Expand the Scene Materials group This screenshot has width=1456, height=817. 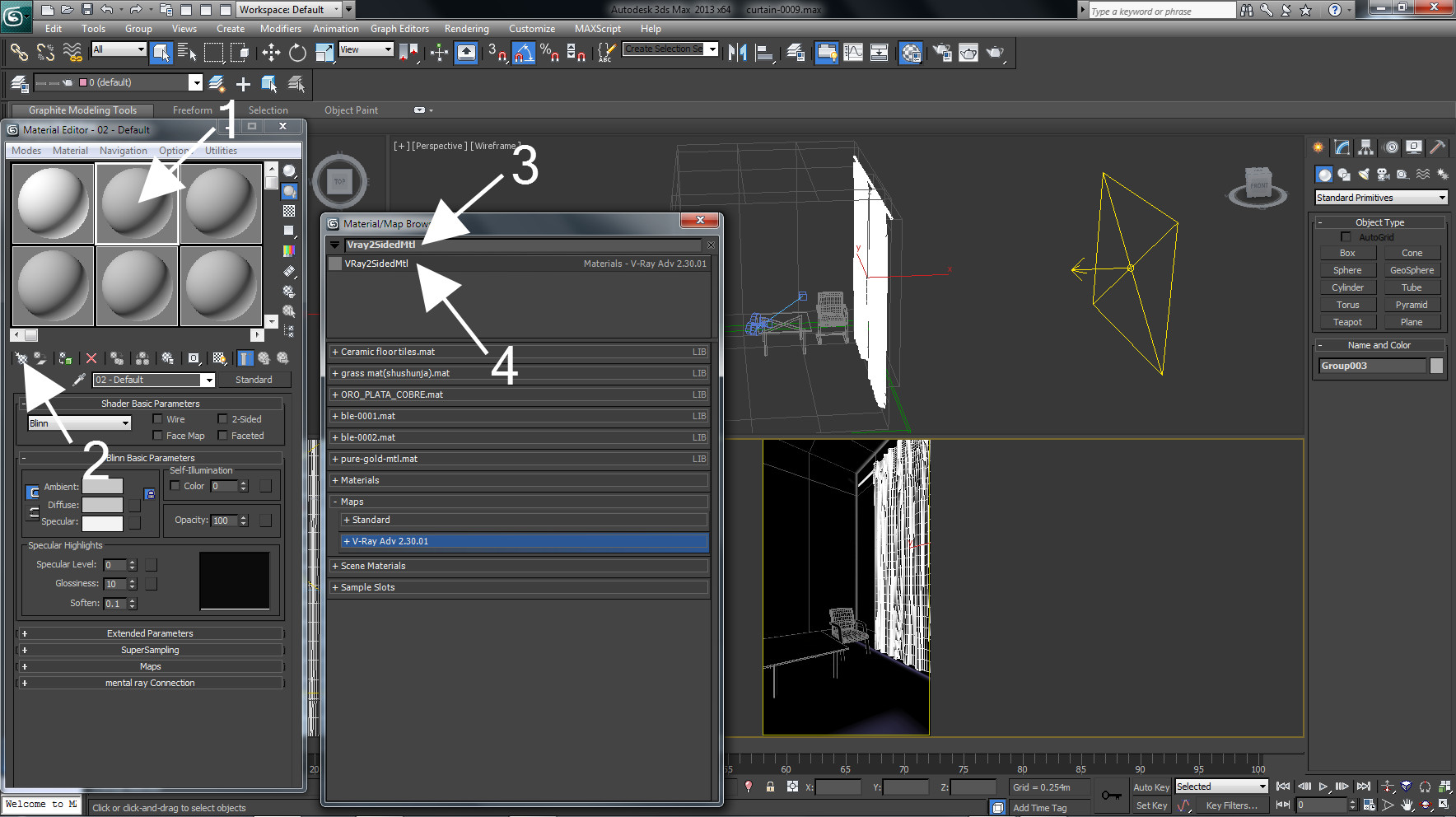point(519,566)
